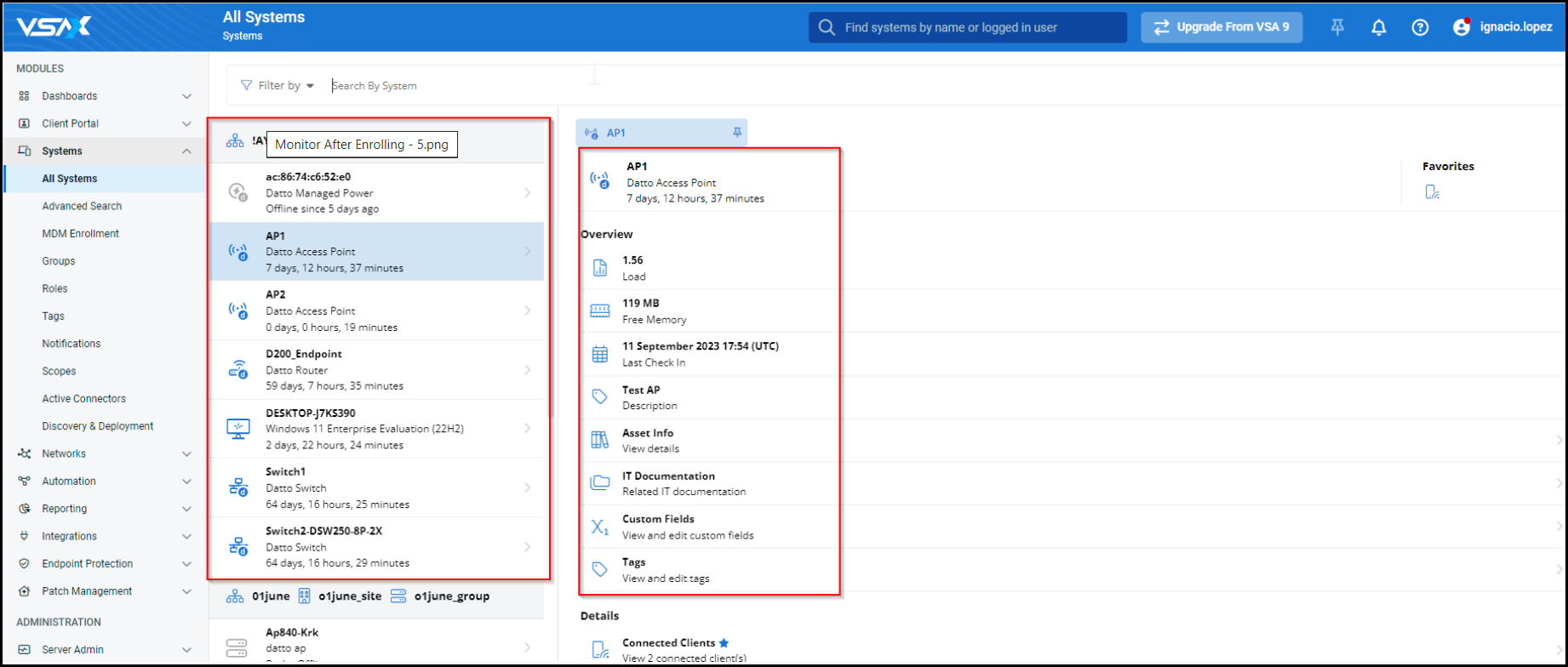Click the Description tag icon

point(600,397)
